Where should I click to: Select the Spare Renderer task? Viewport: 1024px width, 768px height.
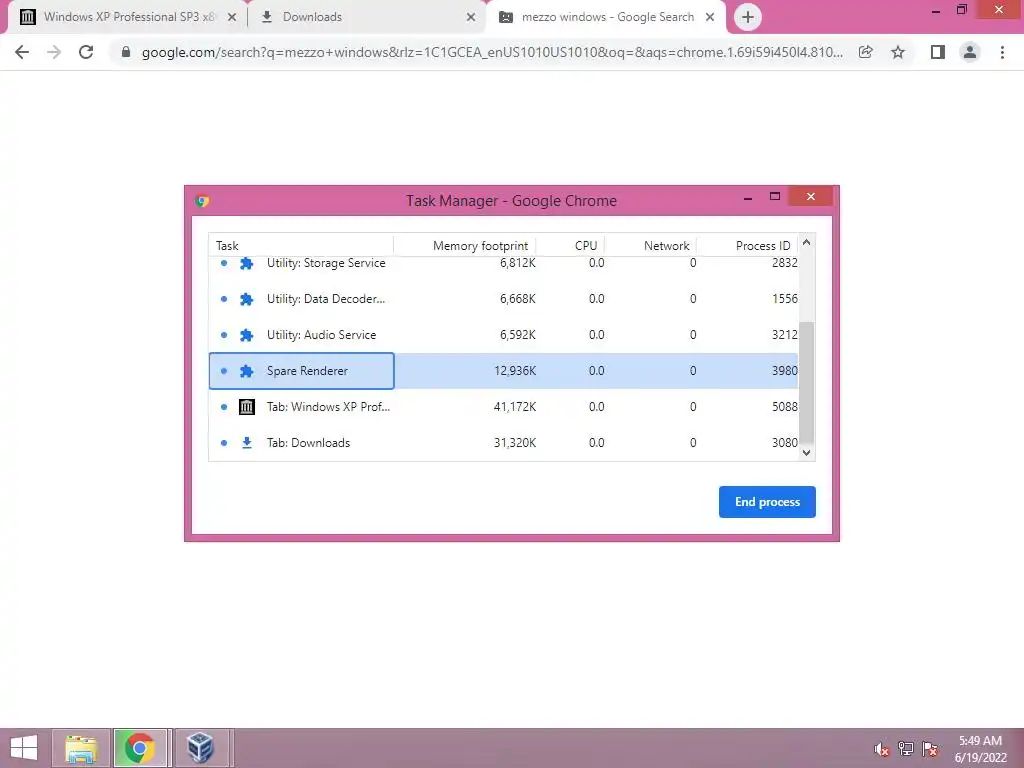tap(503, 371)
